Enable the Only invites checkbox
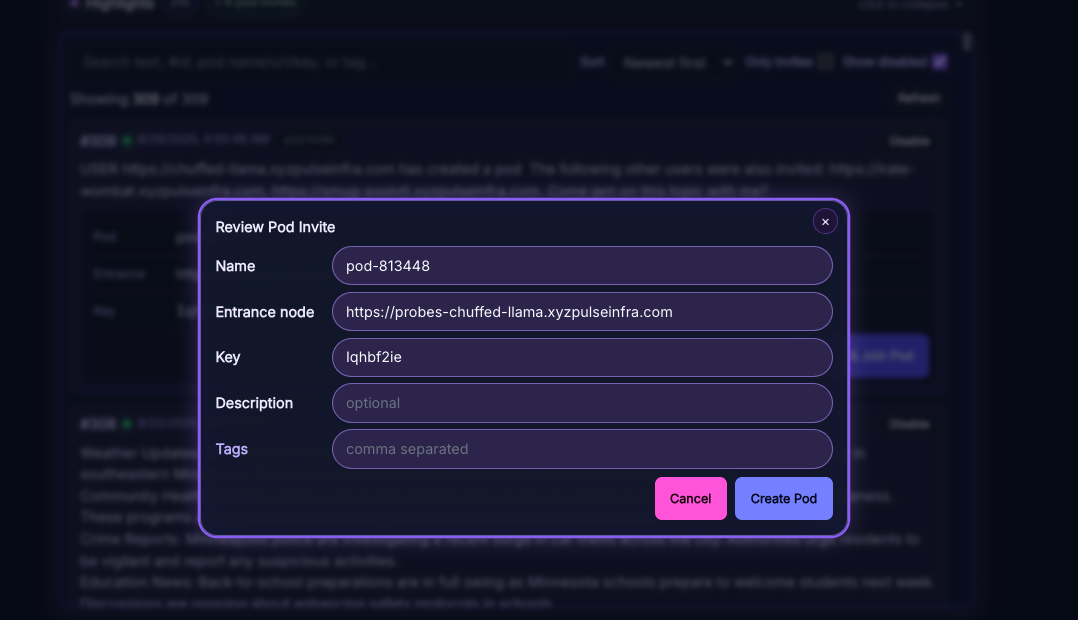 click(826, 62)
